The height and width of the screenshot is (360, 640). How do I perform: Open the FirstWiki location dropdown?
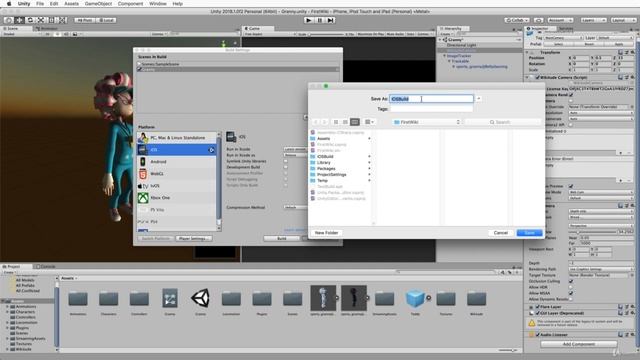tap(427, 122)
